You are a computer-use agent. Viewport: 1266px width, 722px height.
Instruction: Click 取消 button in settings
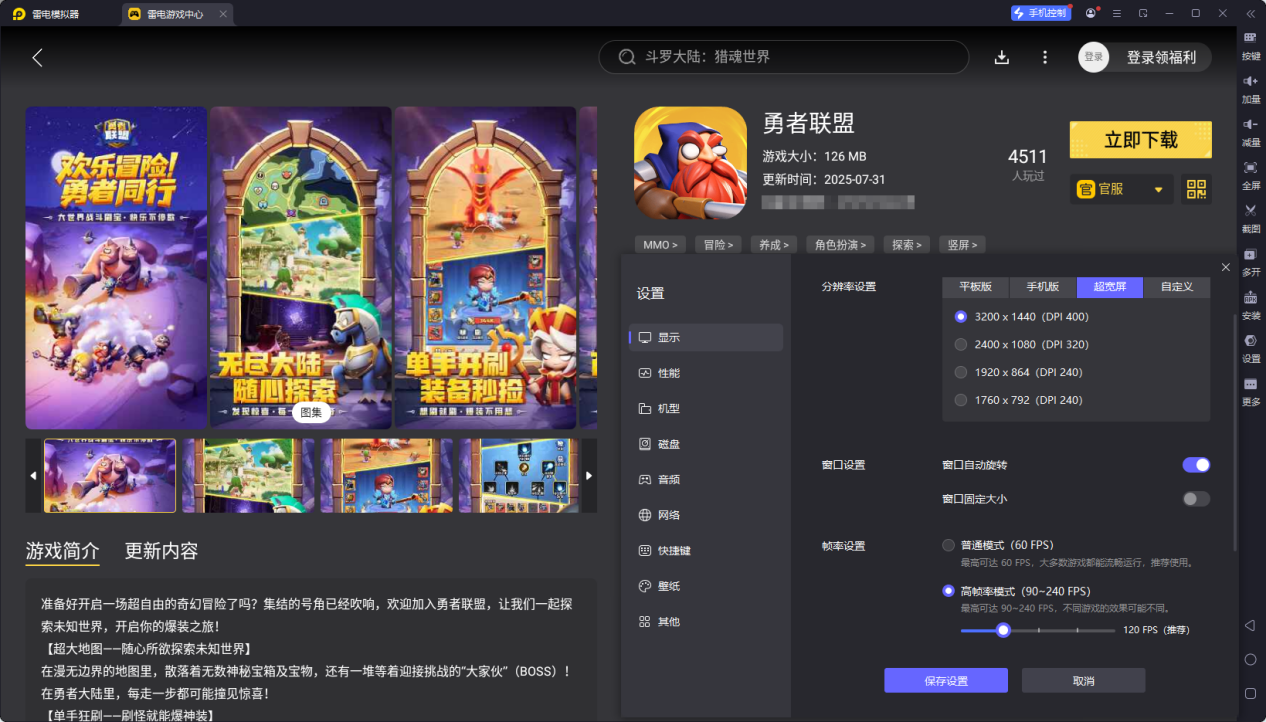[x=1083, y=681]
